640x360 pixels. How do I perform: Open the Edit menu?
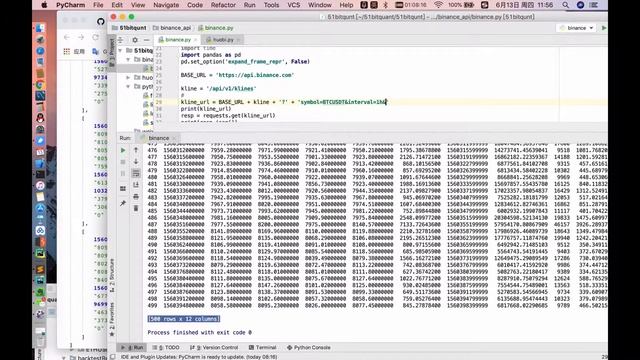(x=117, y=5)
